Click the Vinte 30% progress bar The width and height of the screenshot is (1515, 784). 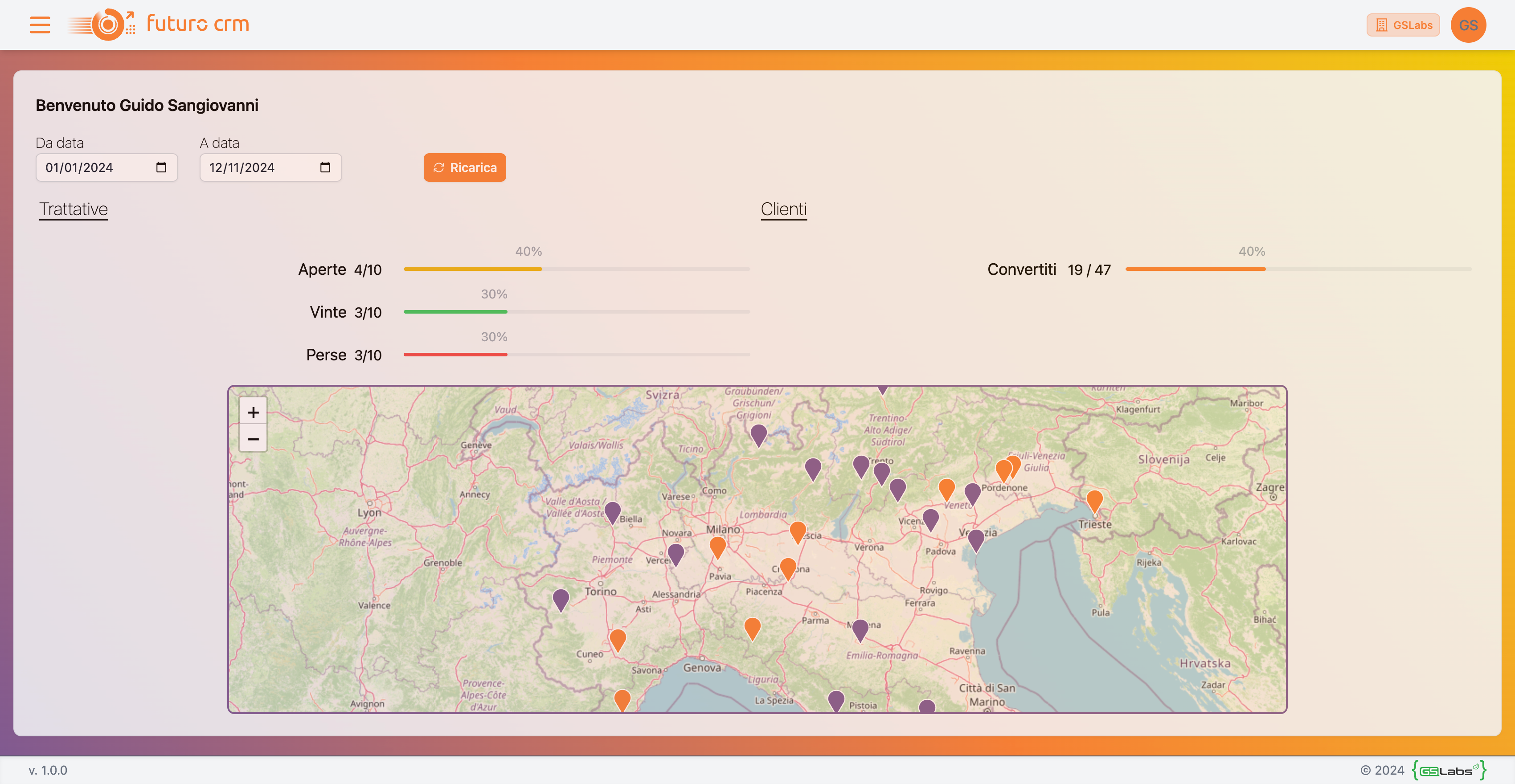click(576, 312)
